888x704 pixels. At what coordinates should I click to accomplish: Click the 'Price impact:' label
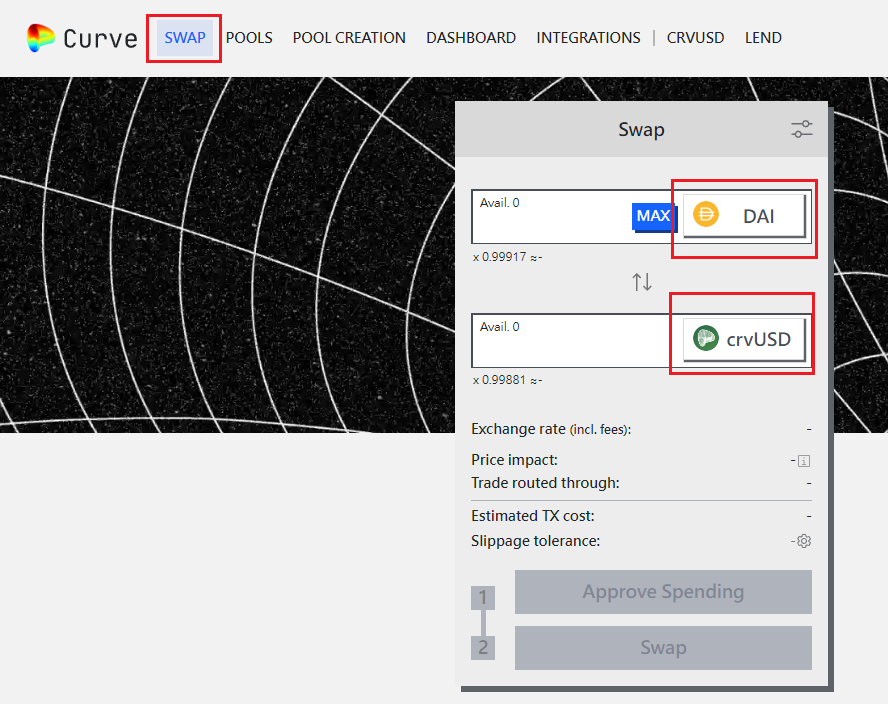click(514, 460)
